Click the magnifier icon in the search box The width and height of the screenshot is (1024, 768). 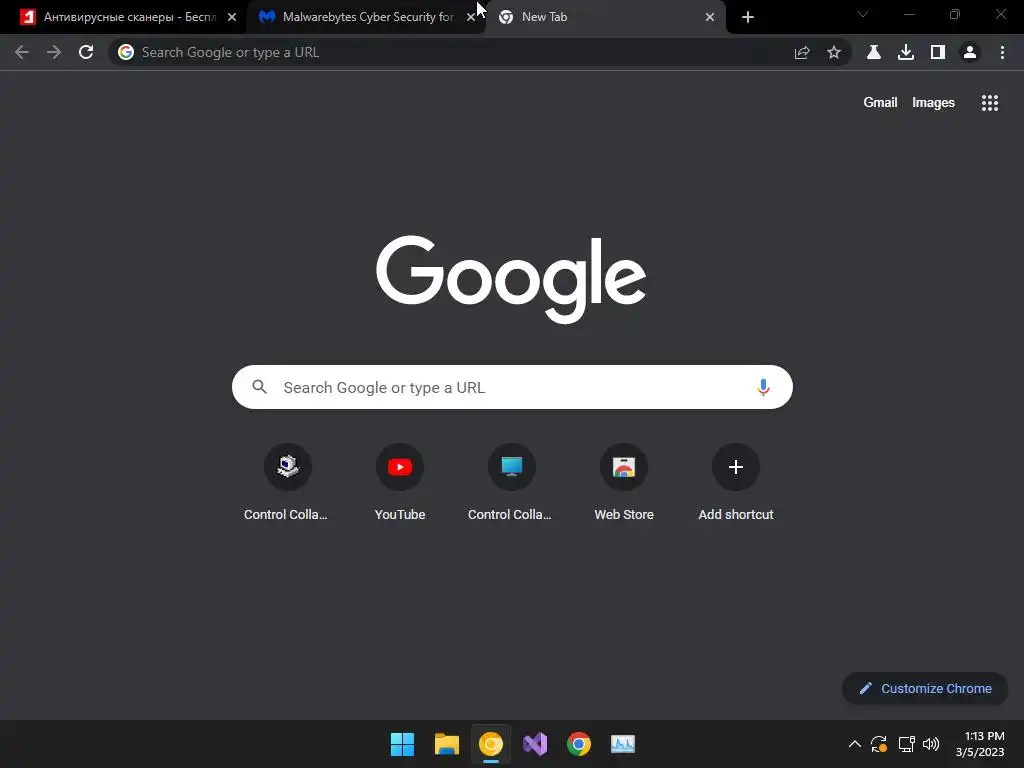(260, 387)
